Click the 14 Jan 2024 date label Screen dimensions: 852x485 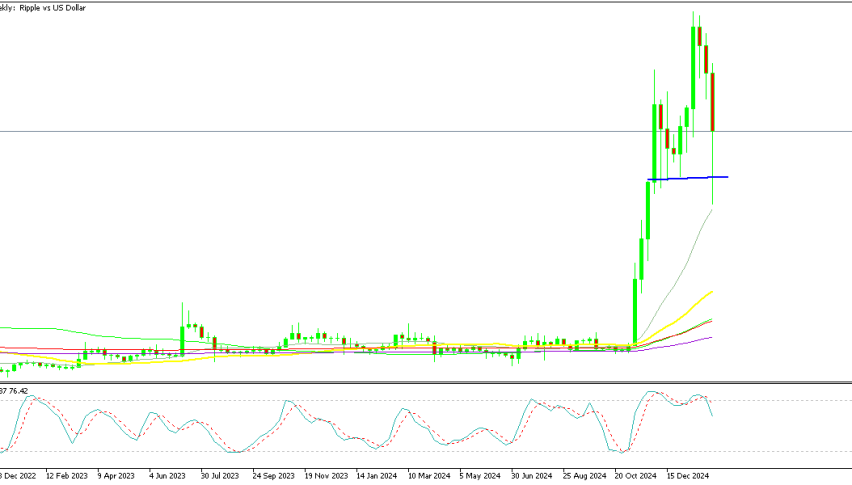point(377,476)
